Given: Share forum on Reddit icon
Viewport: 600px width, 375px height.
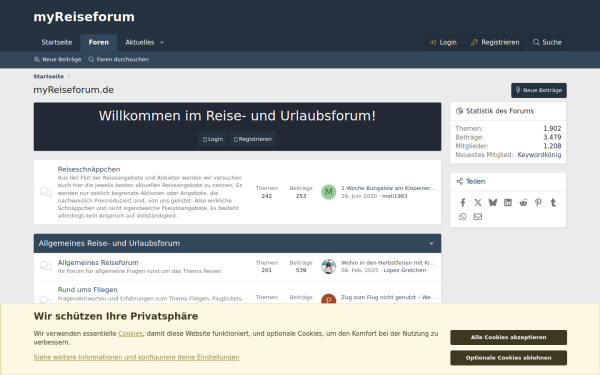Looking at the screenshot, I should tap(523, 202).
